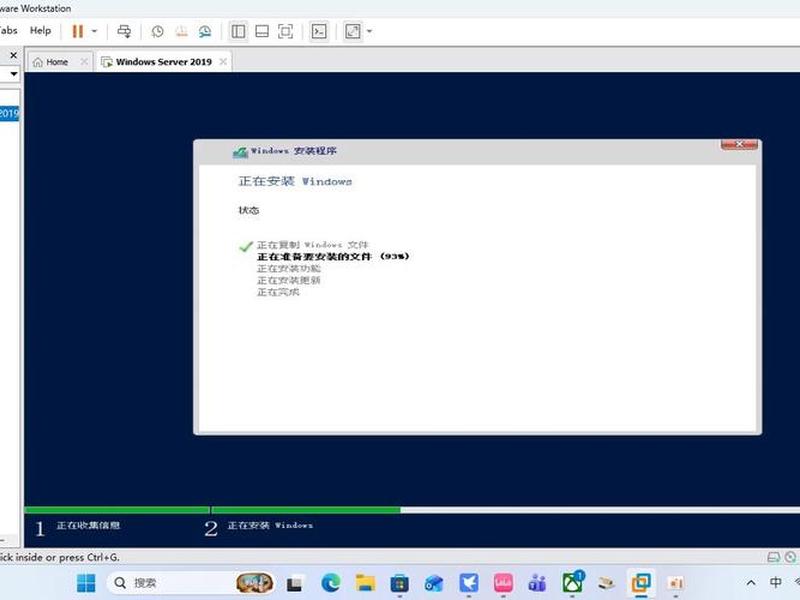This screenshot has width=800, height=600.
Task: Revert the VM to its snapshot
Action: pos(181,32)
